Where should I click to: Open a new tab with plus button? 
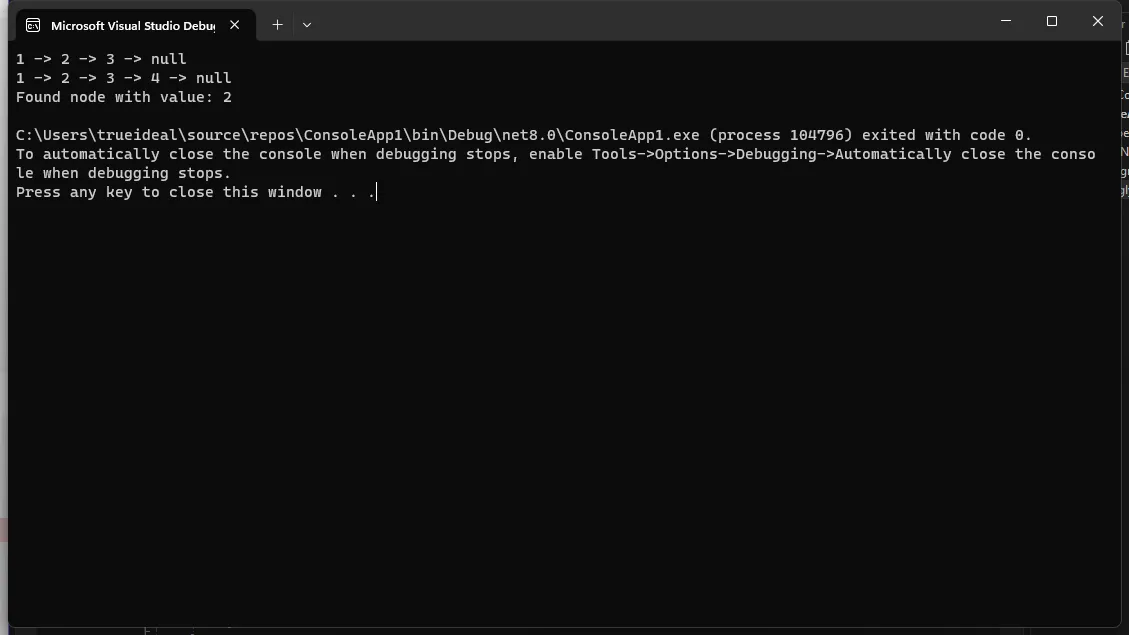[277, 25]
